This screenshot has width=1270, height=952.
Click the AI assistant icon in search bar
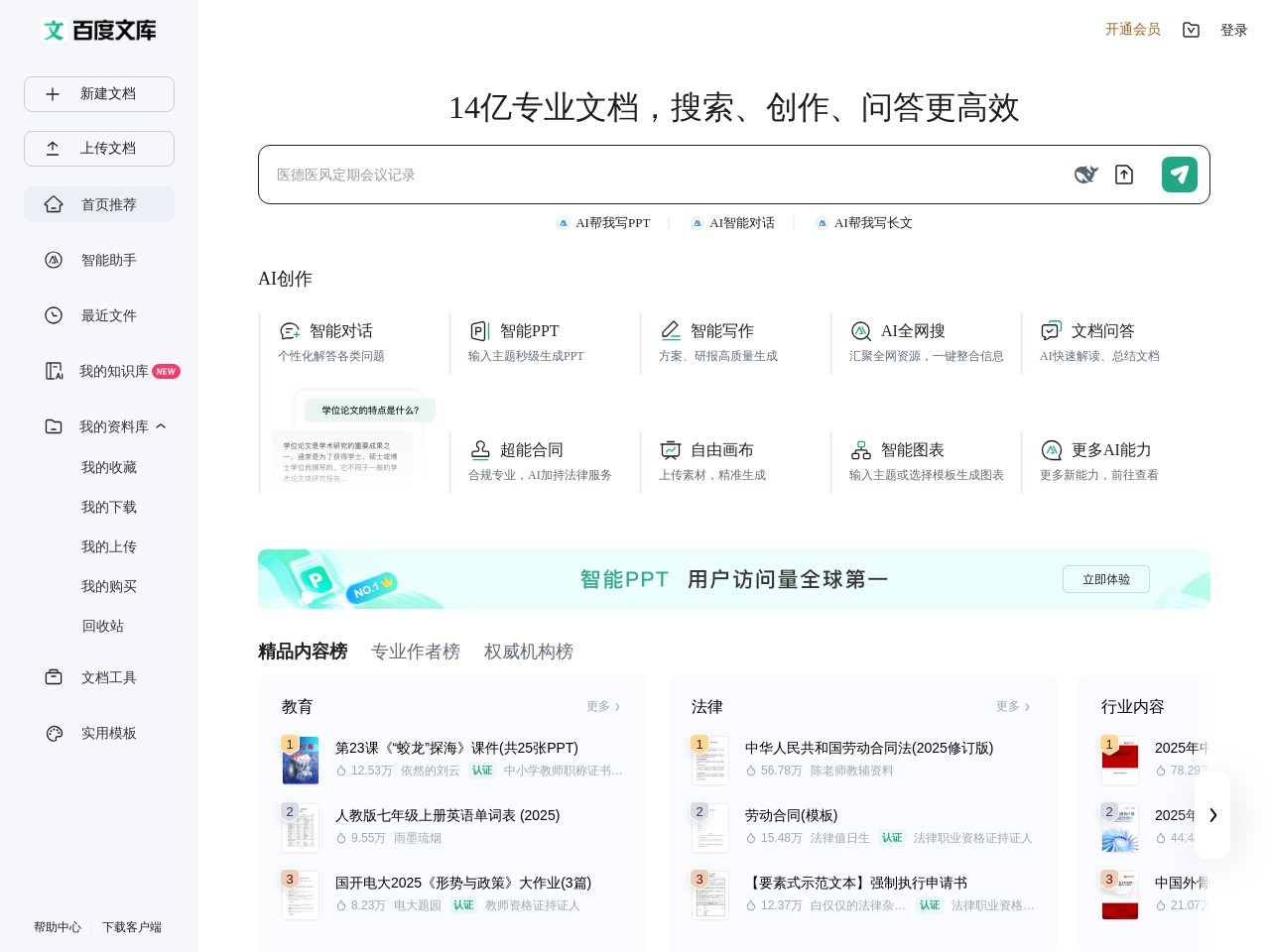[1085, 175]
